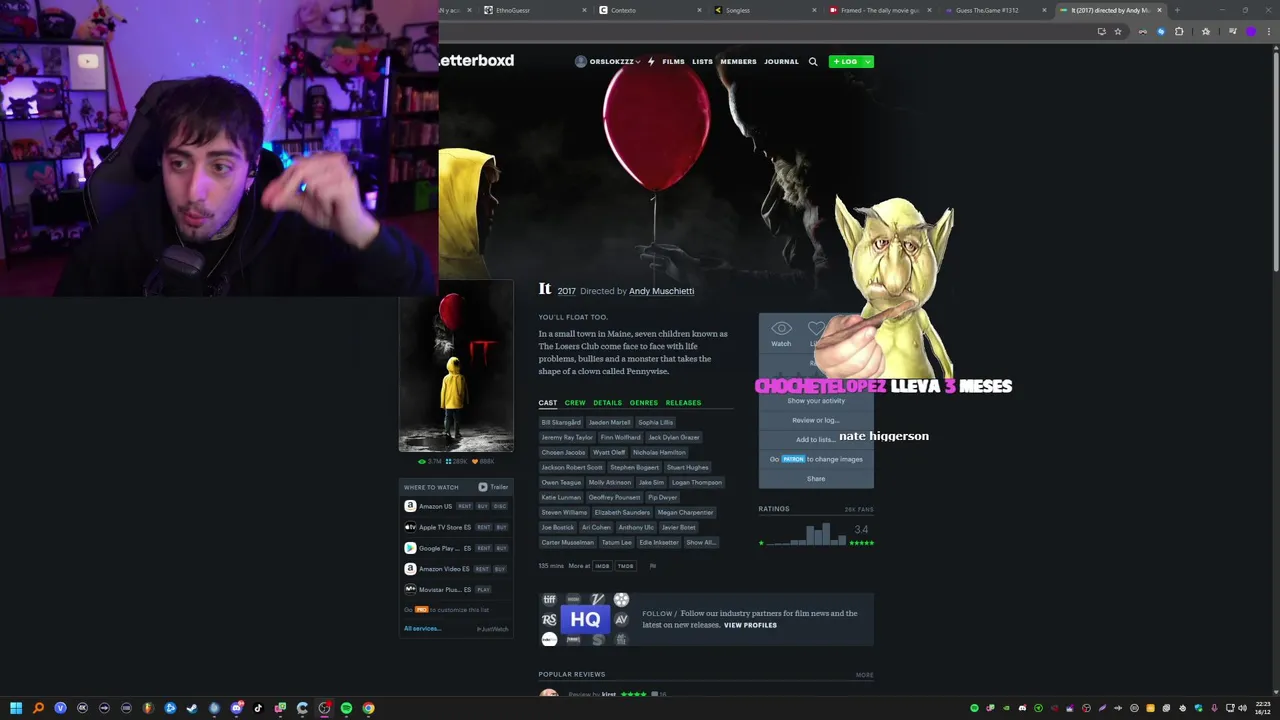This screenshot has height=720, width=1280.
Task: Open Chrome extensions puzzle icon
Action: coord(1179,31)
